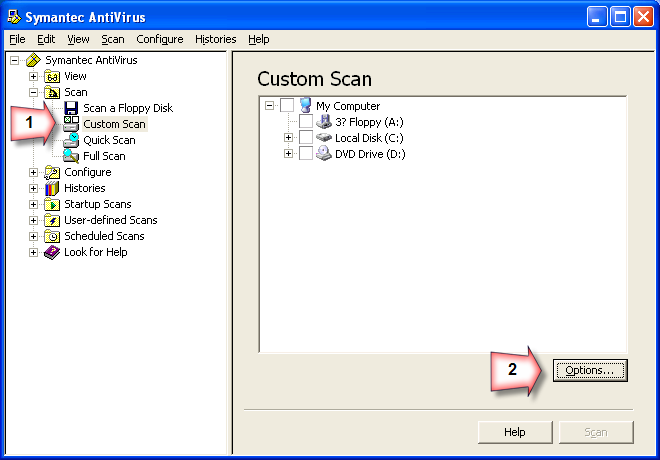Click the My Computer icon
Viewport: 660px width, 460px height.
click(x=306, y=106)
